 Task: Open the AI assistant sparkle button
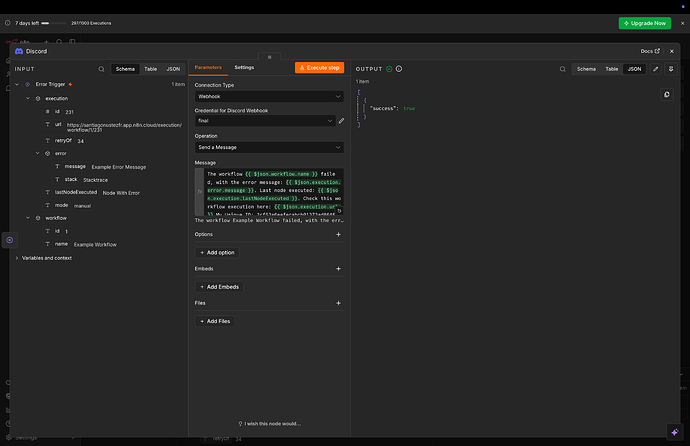(675, 432)
